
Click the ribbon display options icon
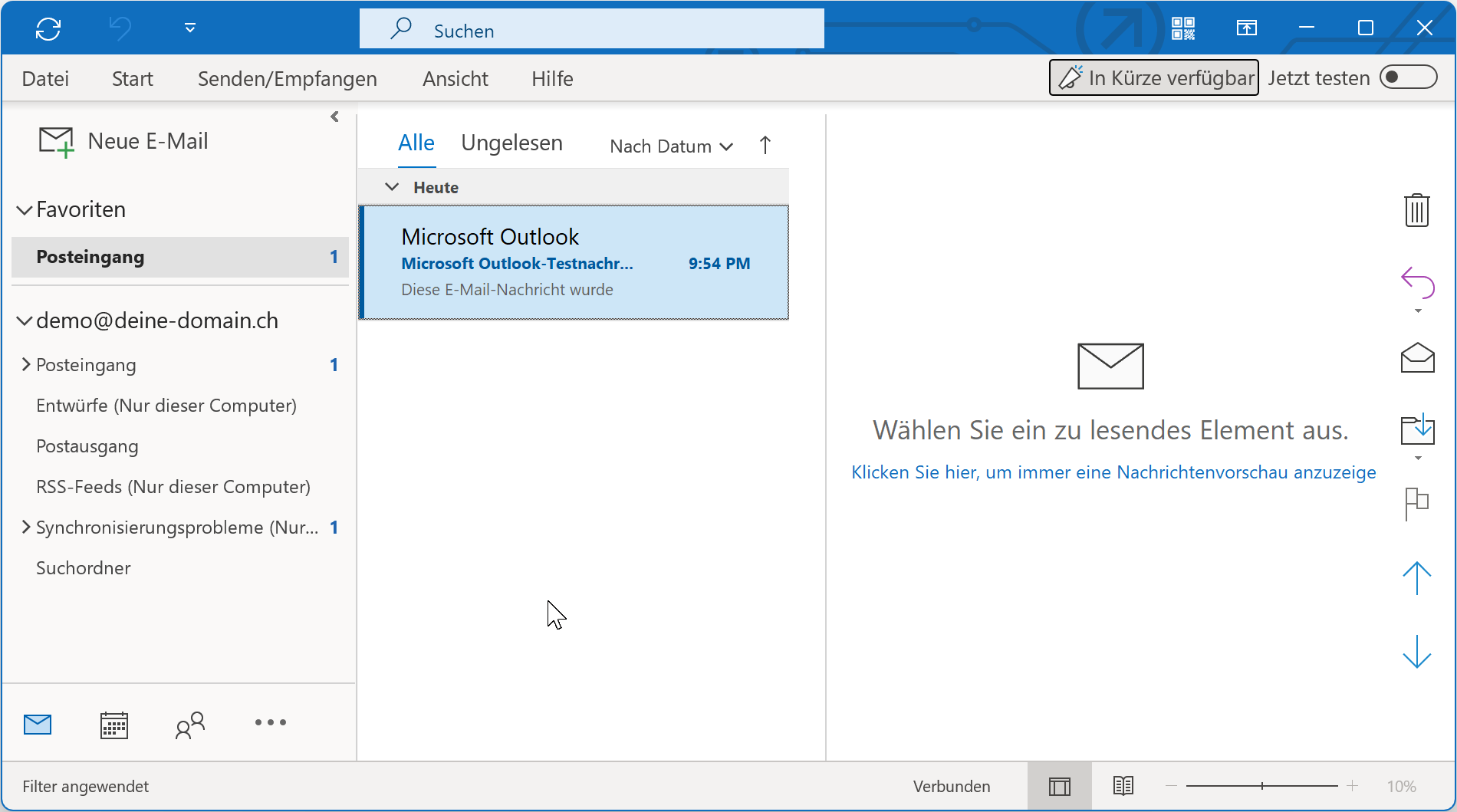point(1247,28)
